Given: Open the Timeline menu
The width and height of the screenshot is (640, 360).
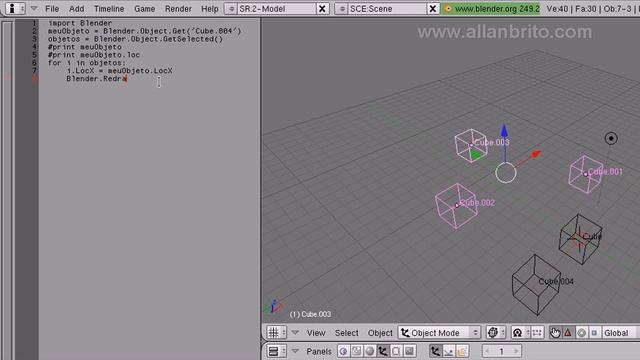Looking at the screenshot, I should pos(109,9).
